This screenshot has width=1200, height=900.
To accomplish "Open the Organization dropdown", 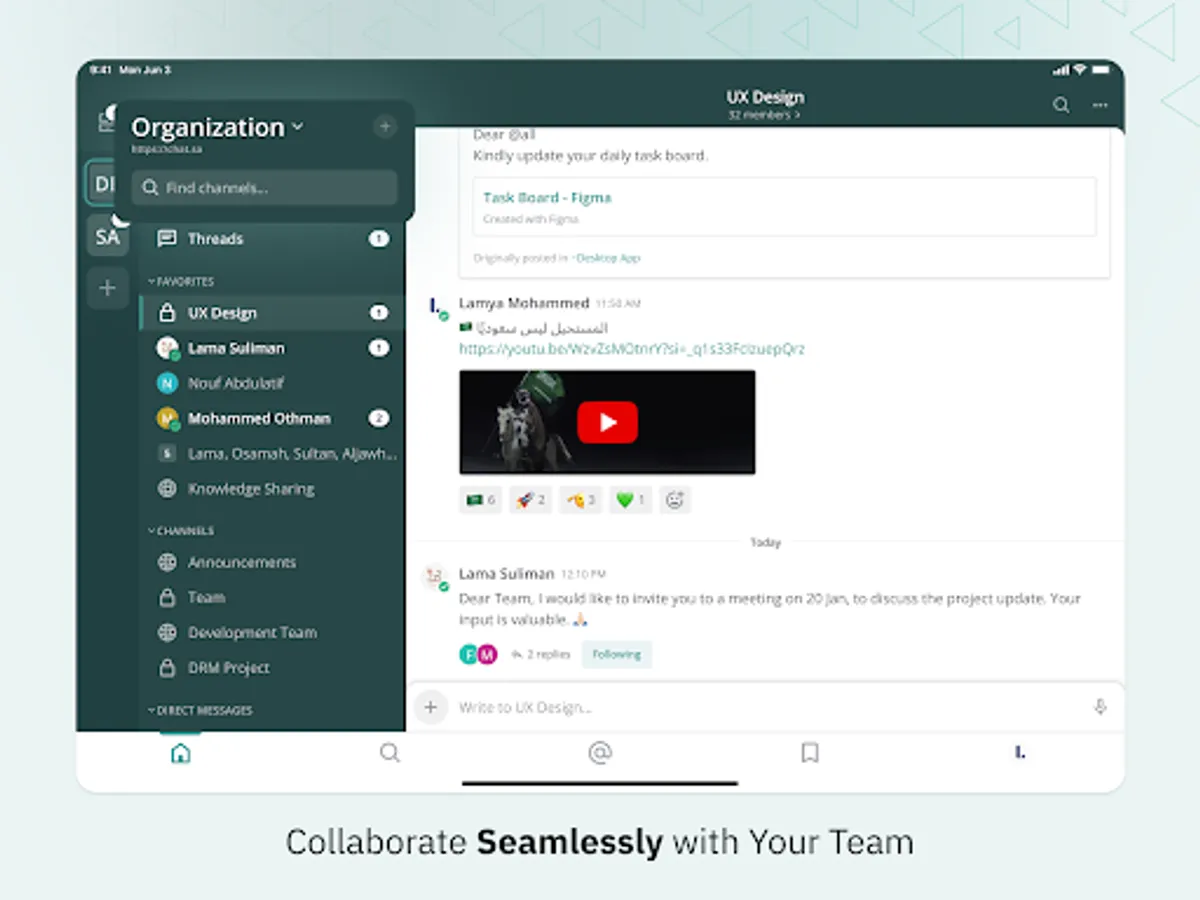I will click(x=217, y=127).
